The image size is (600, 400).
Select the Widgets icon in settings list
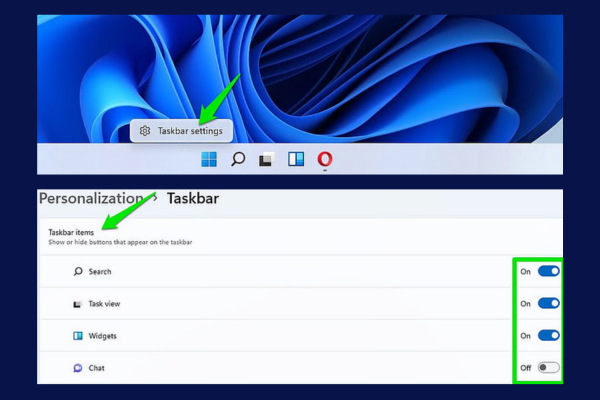[78, 336]
